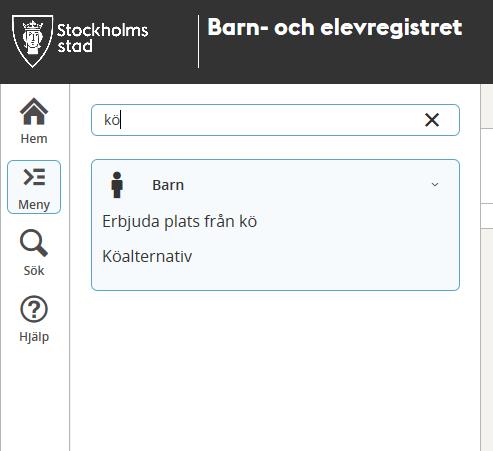Image resolution: width=493 pixels, height=451 pixels.
Task: Click the Stockholms stad wordmark text
Action: coord(102,38)
